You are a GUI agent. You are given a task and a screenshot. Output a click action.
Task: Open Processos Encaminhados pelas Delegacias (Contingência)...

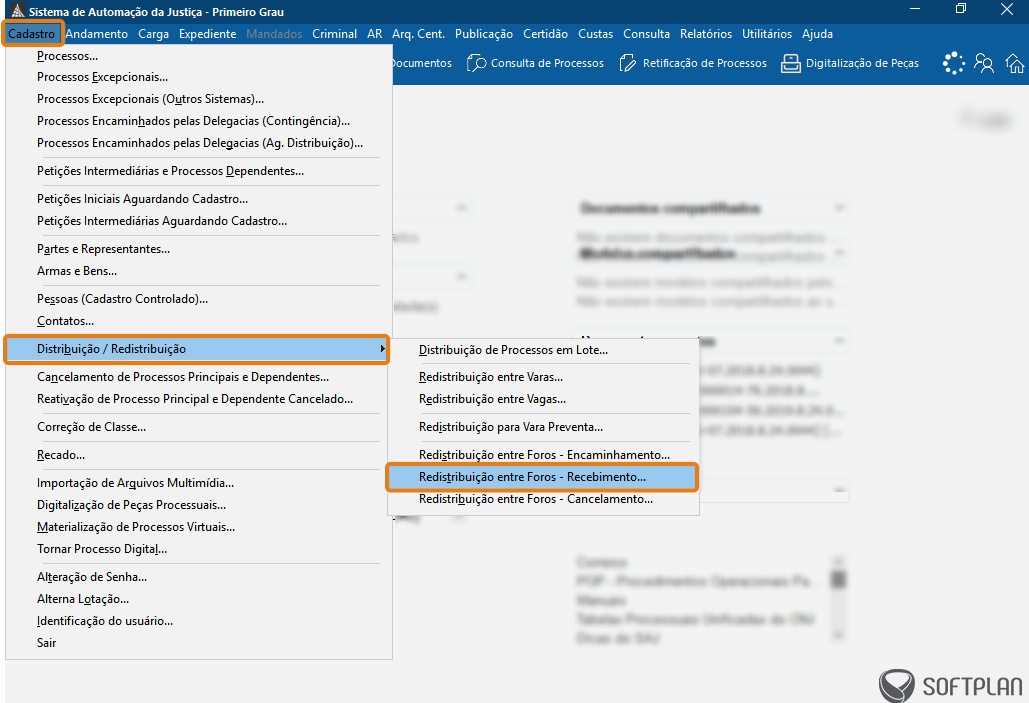pyautogui.click(x=199, y=121)
